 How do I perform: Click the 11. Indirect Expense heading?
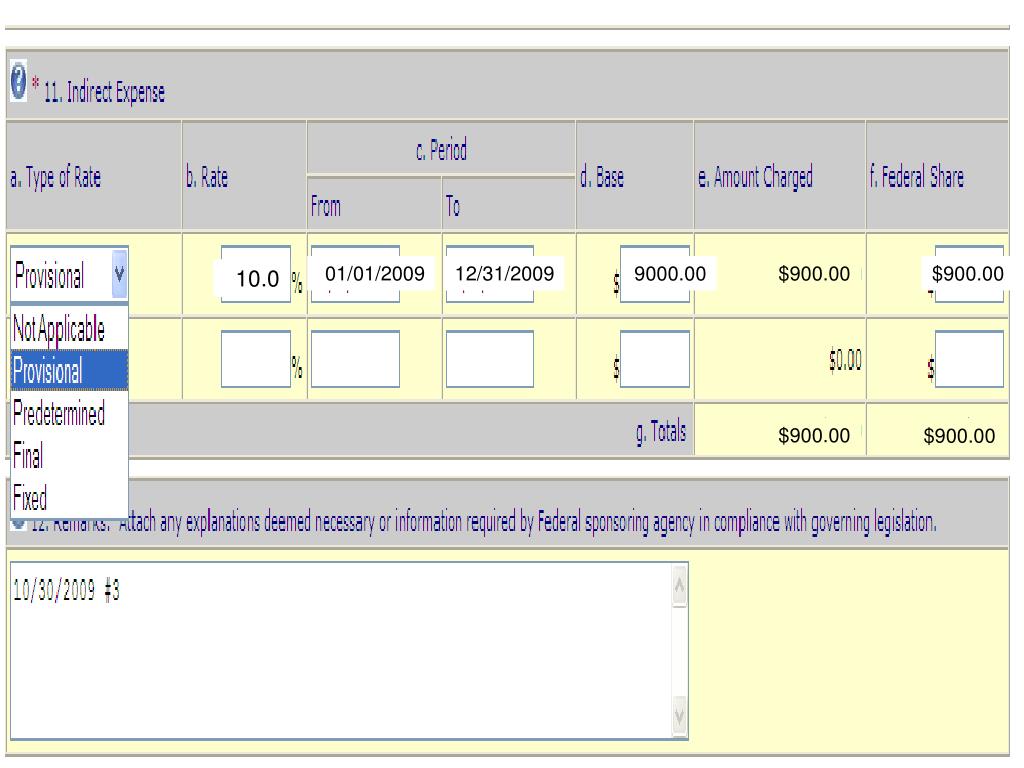[104, 92]
